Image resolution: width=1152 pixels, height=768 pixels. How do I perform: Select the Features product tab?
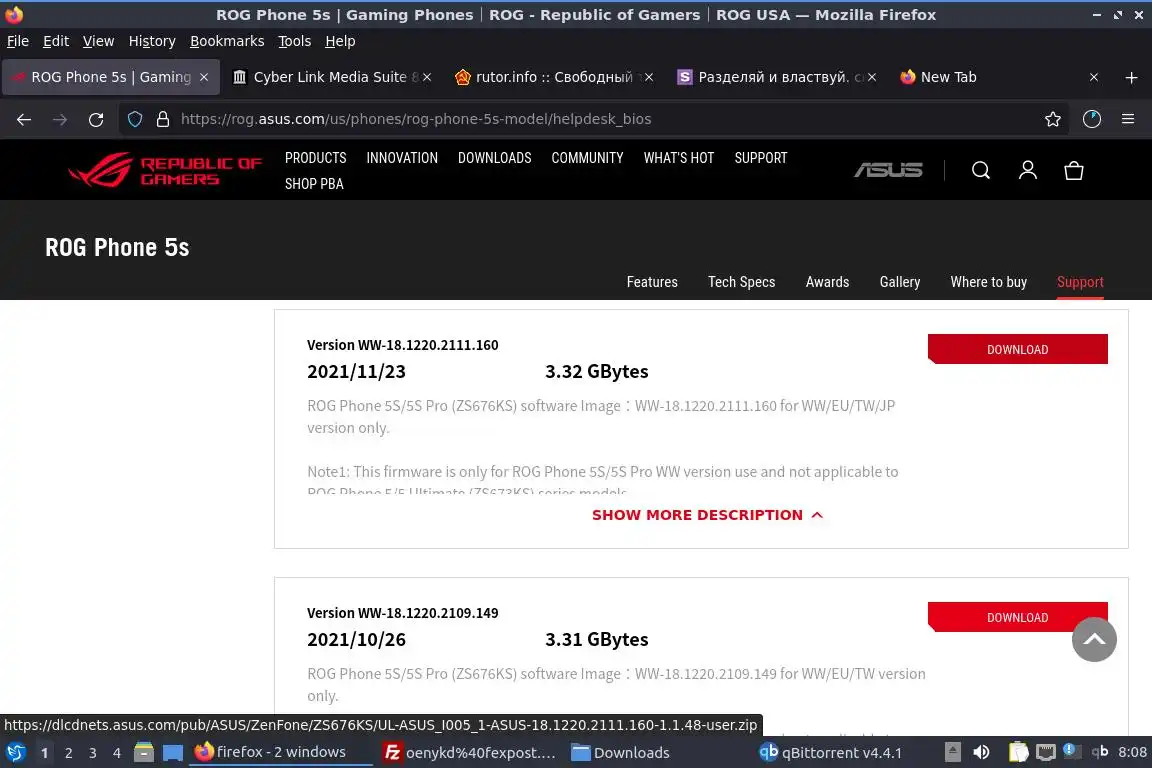(x=652, y=282)
